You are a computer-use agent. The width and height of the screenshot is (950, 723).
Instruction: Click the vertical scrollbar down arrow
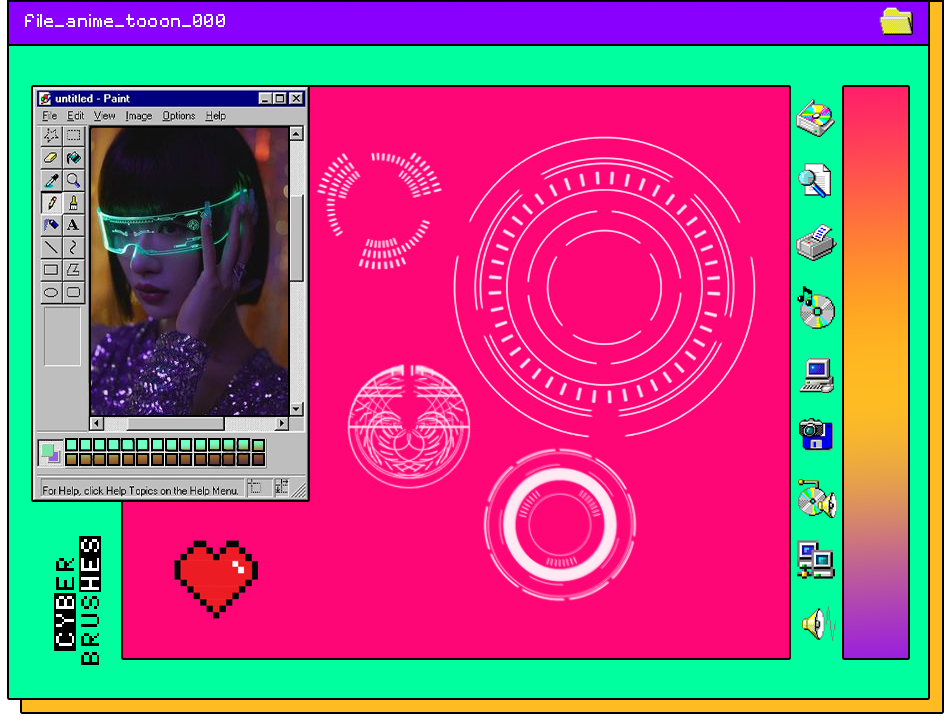[296, 408]
